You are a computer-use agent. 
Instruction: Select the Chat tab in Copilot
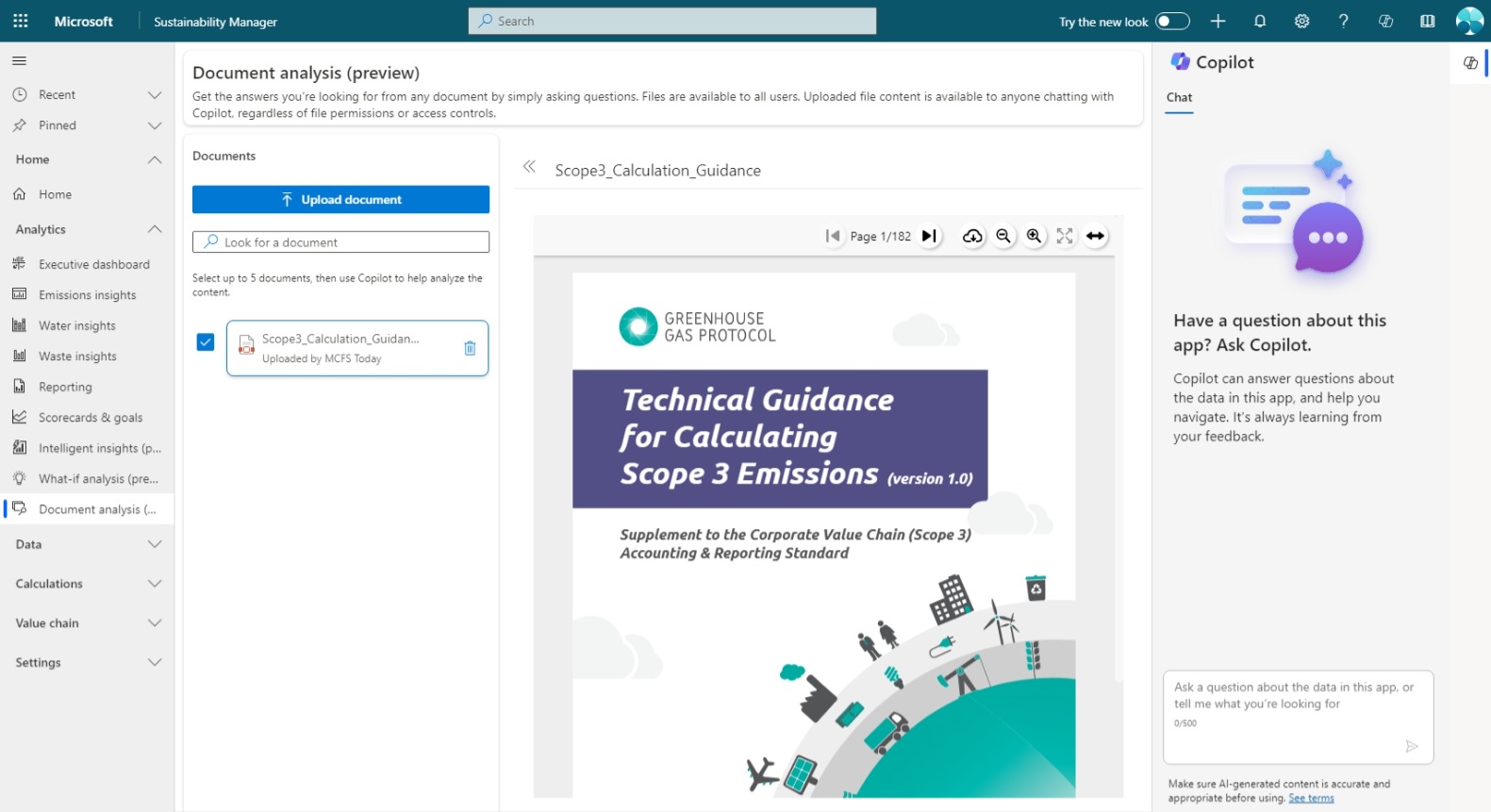[x=1179, y=97]
